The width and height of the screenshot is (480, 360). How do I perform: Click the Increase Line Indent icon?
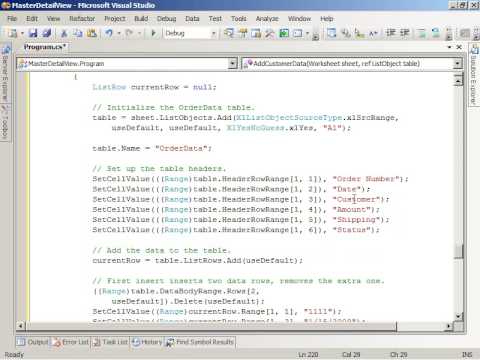(x=404, y=33)
